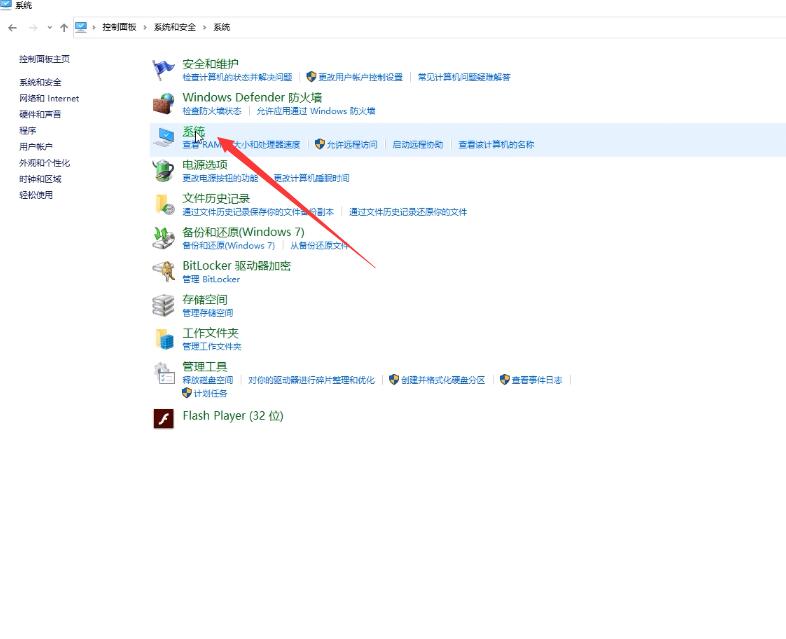
Task: Open the 安全和维护 heading
Action: [x=211, y=64]
